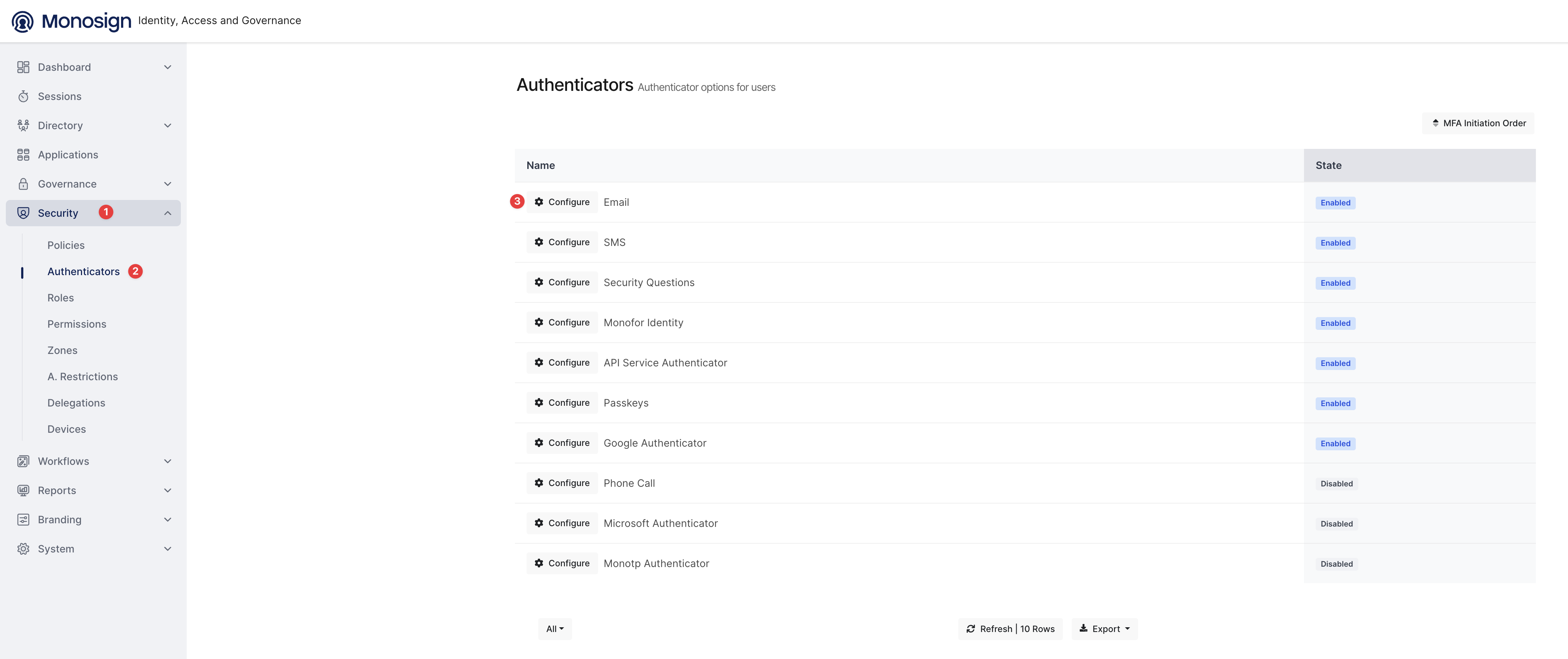Click the MFA Initiation Order button
This screenshot has width=1568, height=659.
(x=1478, y=123)
